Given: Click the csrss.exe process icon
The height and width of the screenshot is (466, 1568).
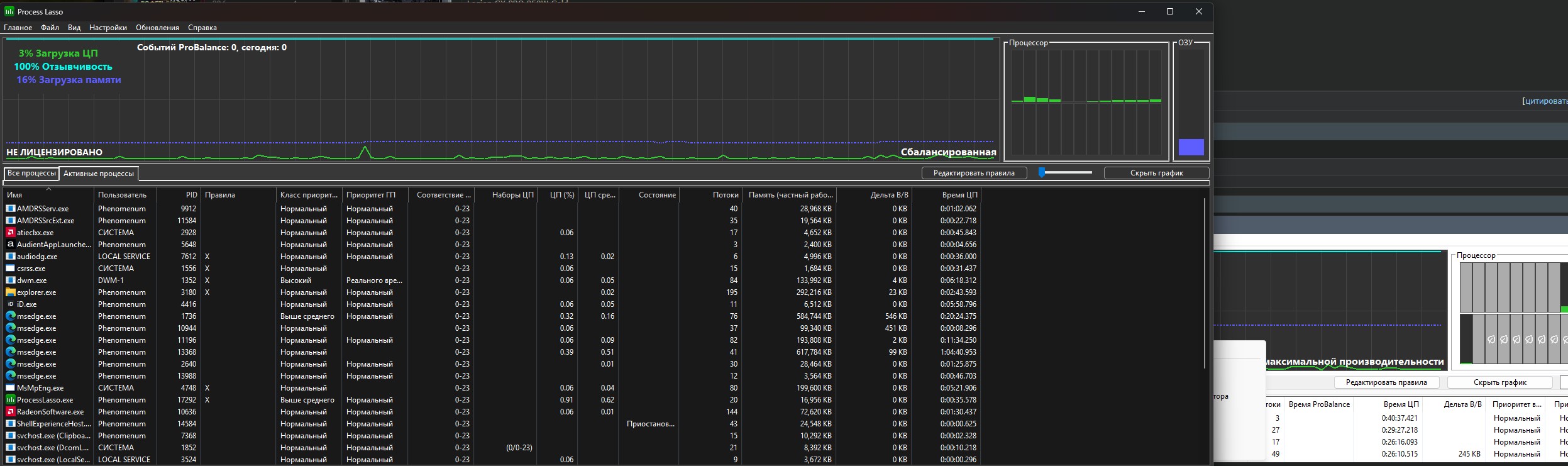Looking at the screenshot, I should [x=10, y=269].
